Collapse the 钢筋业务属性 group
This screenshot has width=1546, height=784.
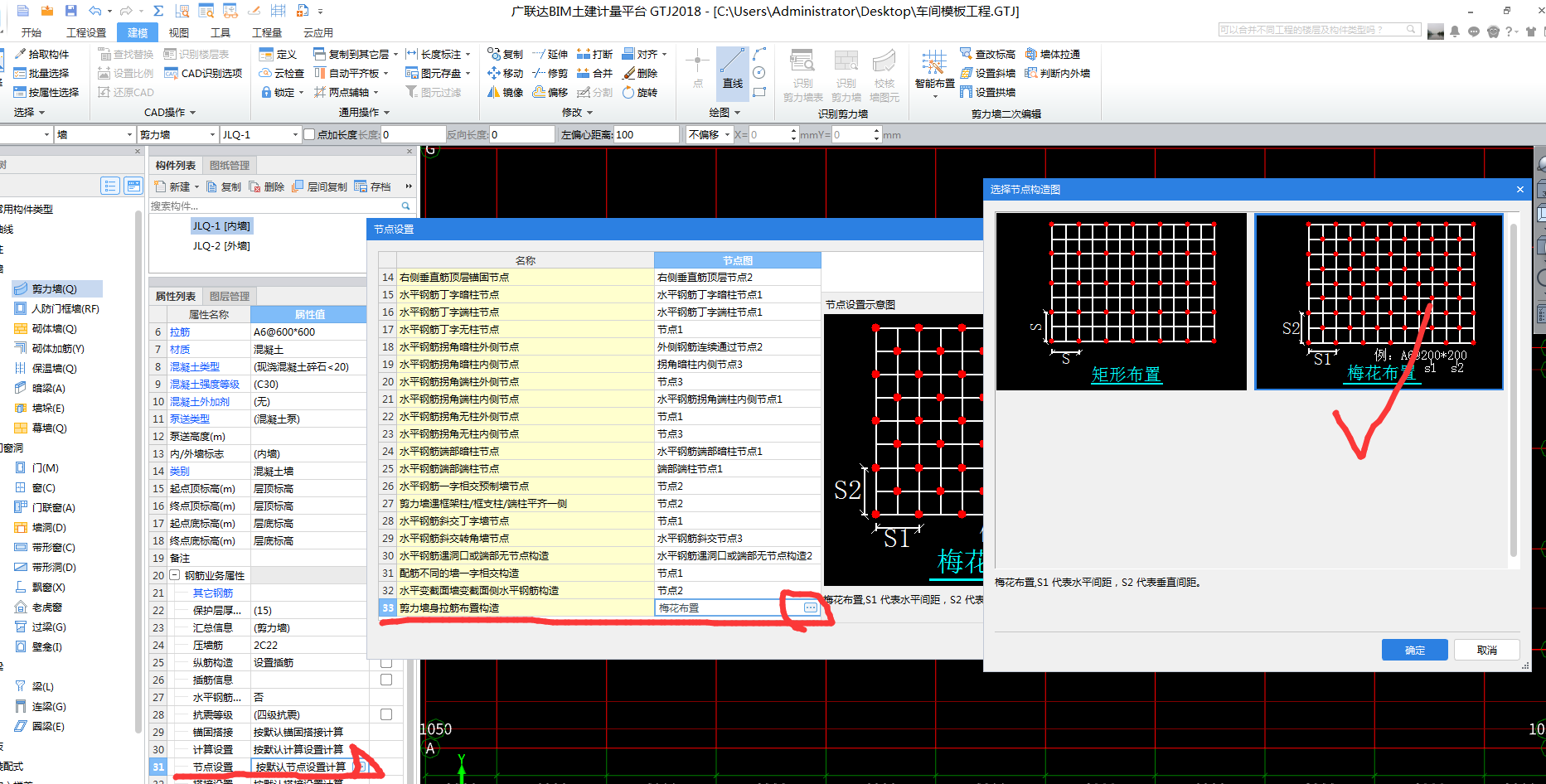175,575
